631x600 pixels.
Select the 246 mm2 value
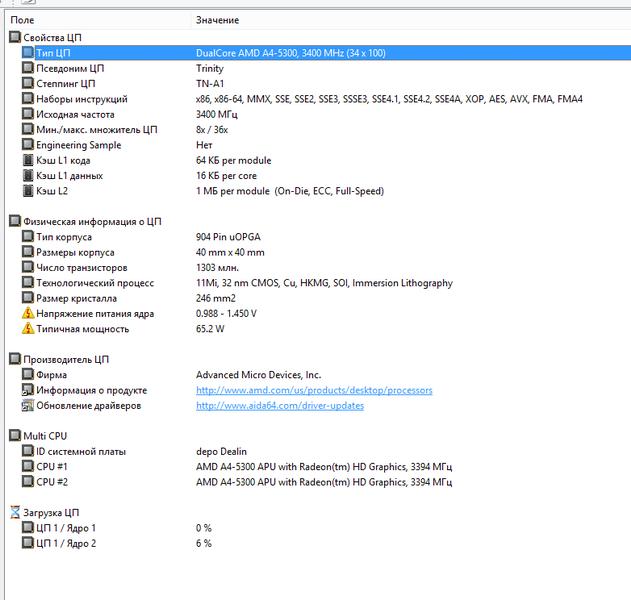216,298
